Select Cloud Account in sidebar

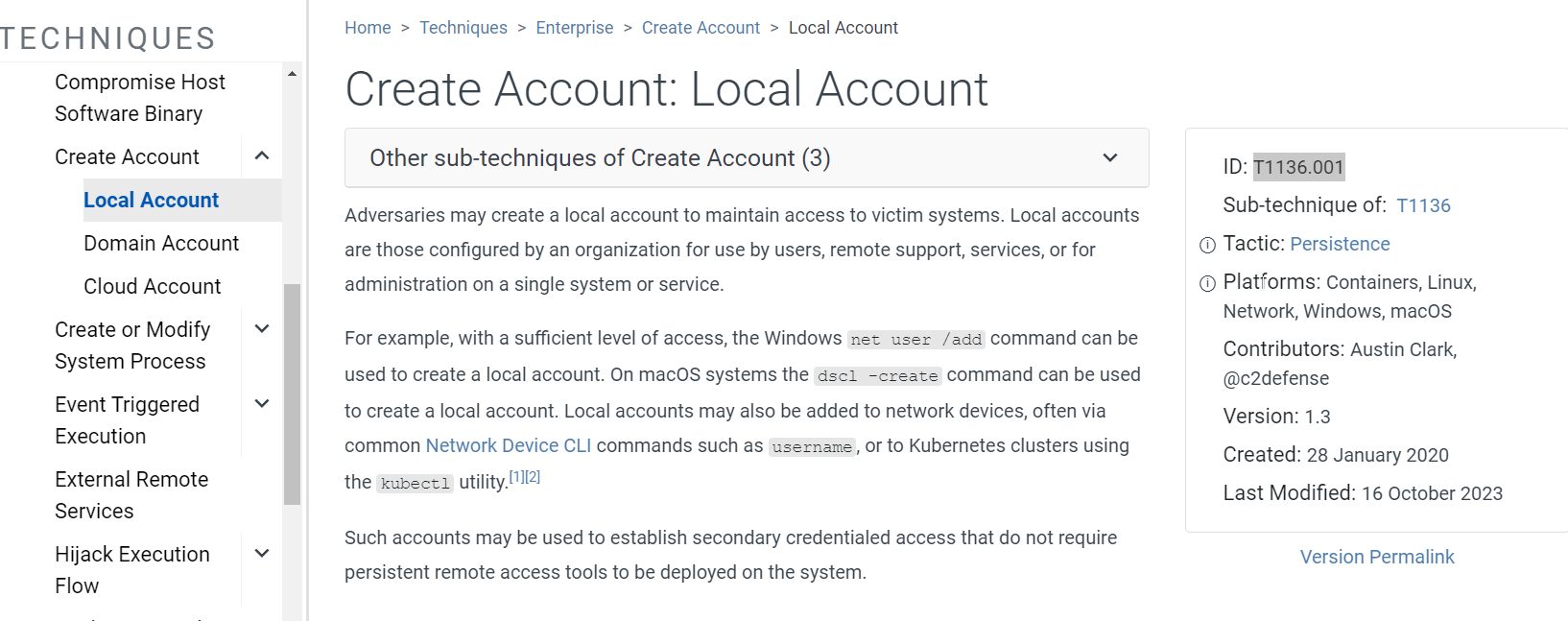(153, 286)
